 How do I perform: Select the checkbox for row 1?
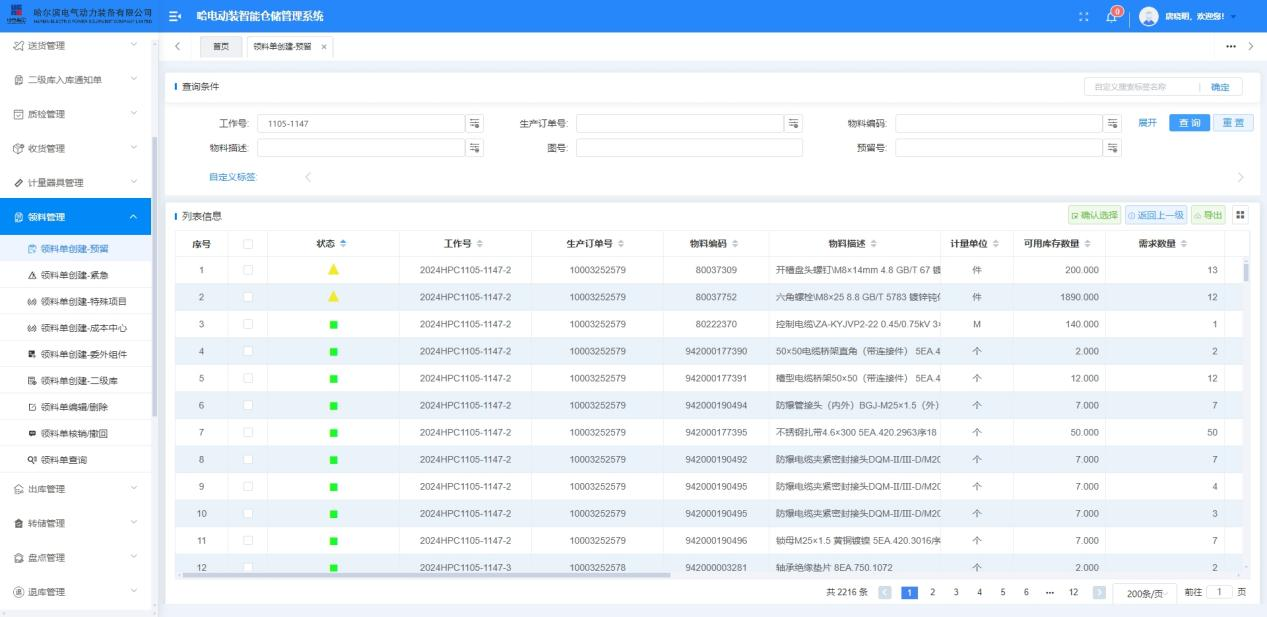click(248, 270)
